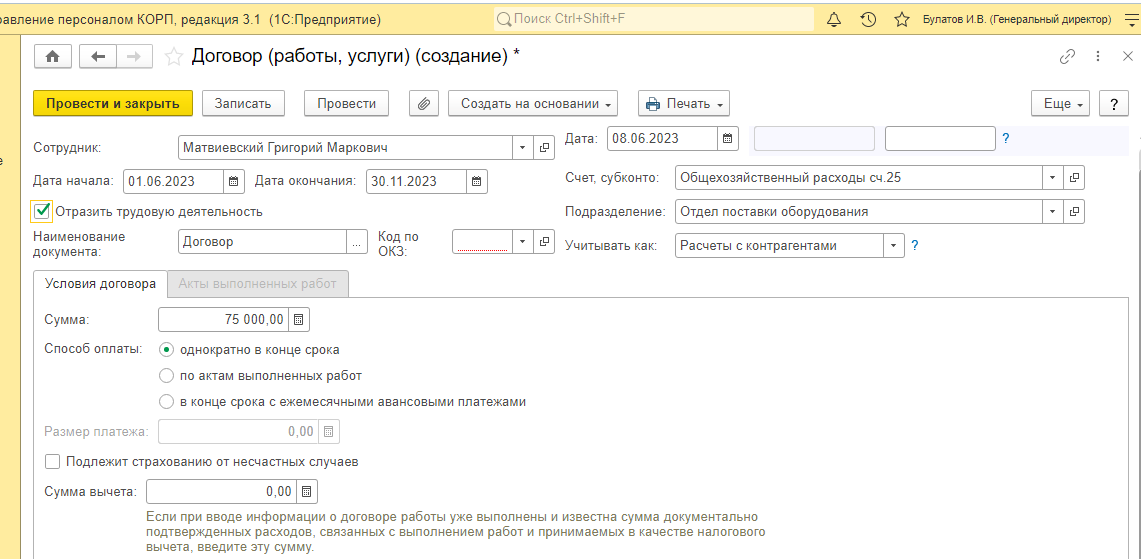Screen dimensions: 1141x559
Task: Open Учитывать как dropdown list
Action: click(x=893, y=245)
